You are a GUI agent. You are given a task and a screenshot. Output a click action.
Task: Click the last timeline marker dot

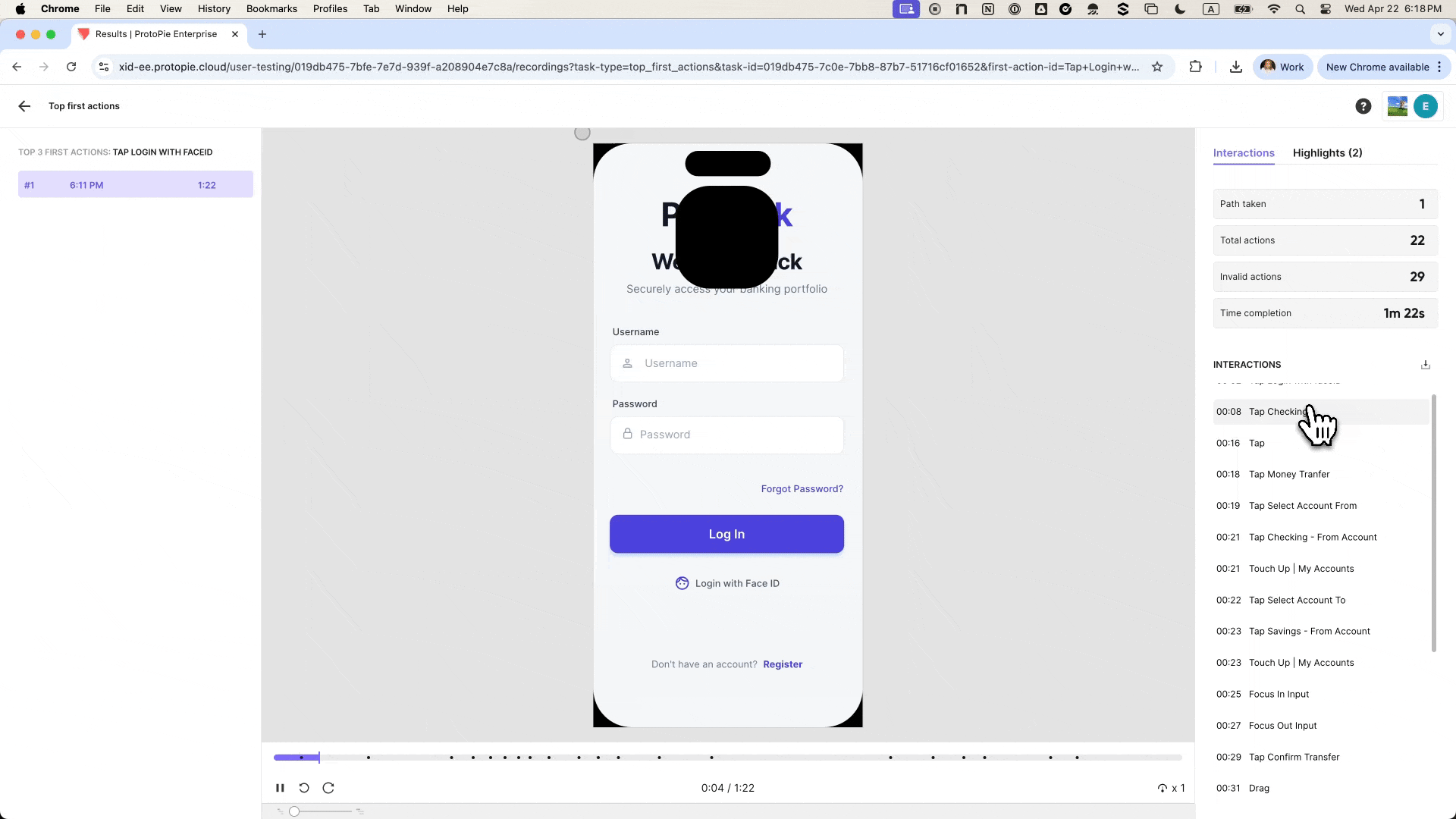pos(1077,758)
